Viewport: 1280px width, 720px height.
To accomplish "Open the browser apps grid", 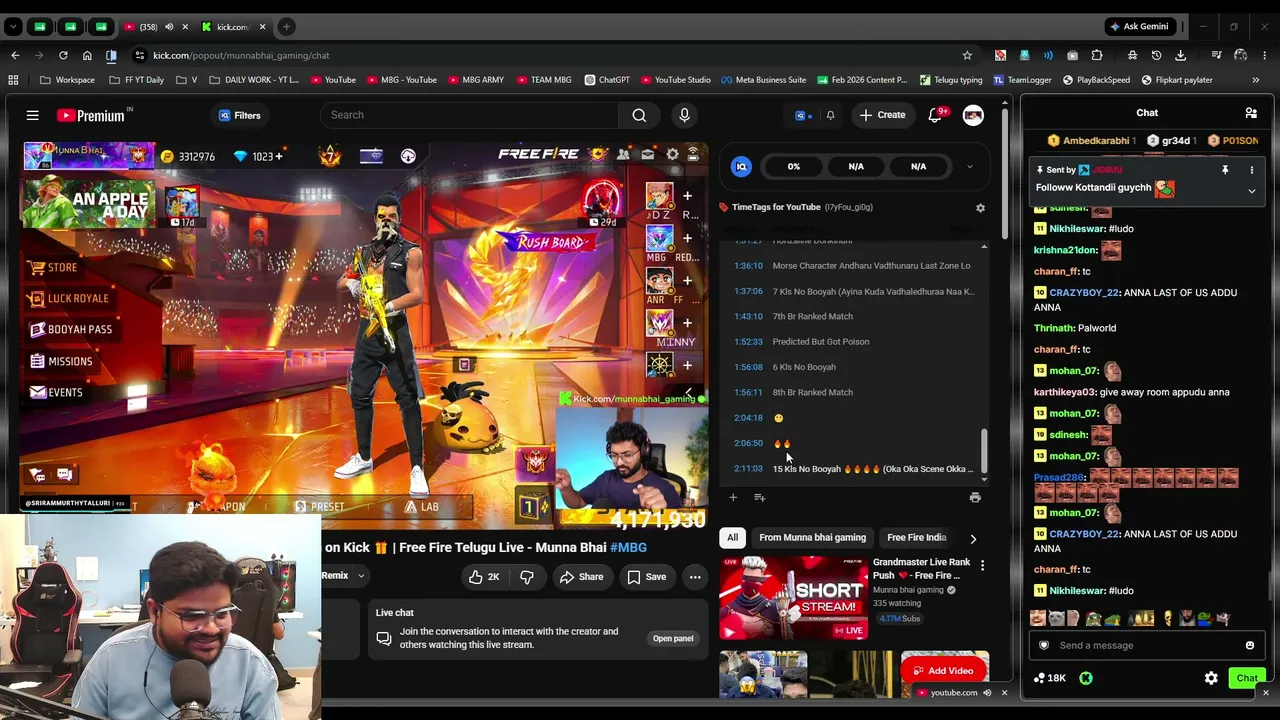I will (13, 80).
